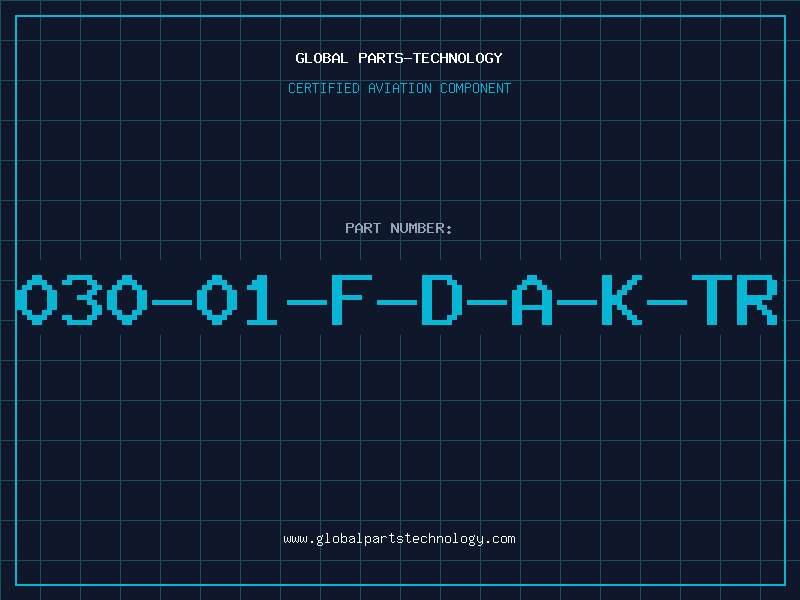The width and height of the screenshot is (800, 600).
Task: Click the word COMPONENT in the subtitle
Action: coord(476,88)
